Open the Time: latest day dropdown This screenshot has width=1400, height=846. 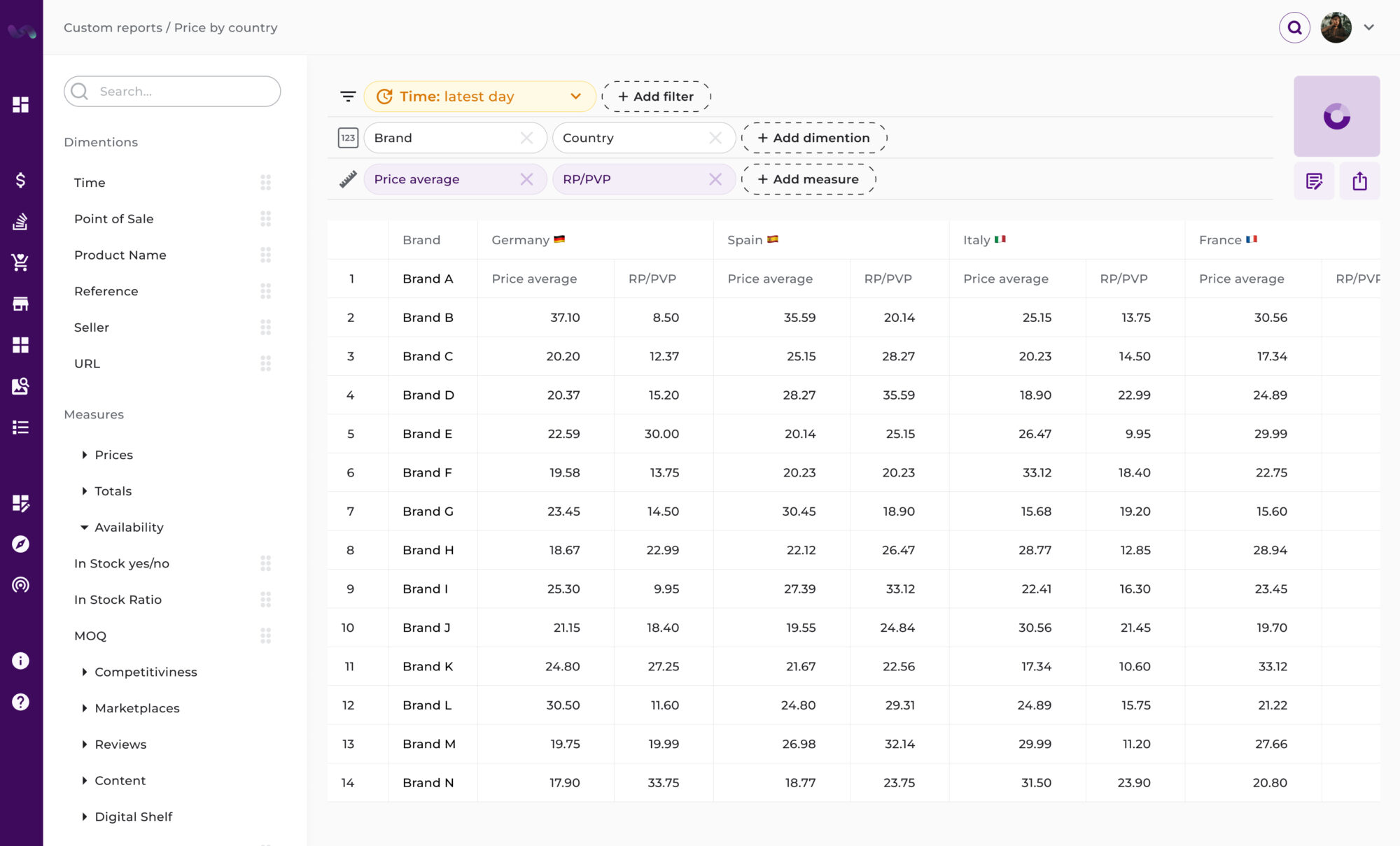(x=479, y=97)
